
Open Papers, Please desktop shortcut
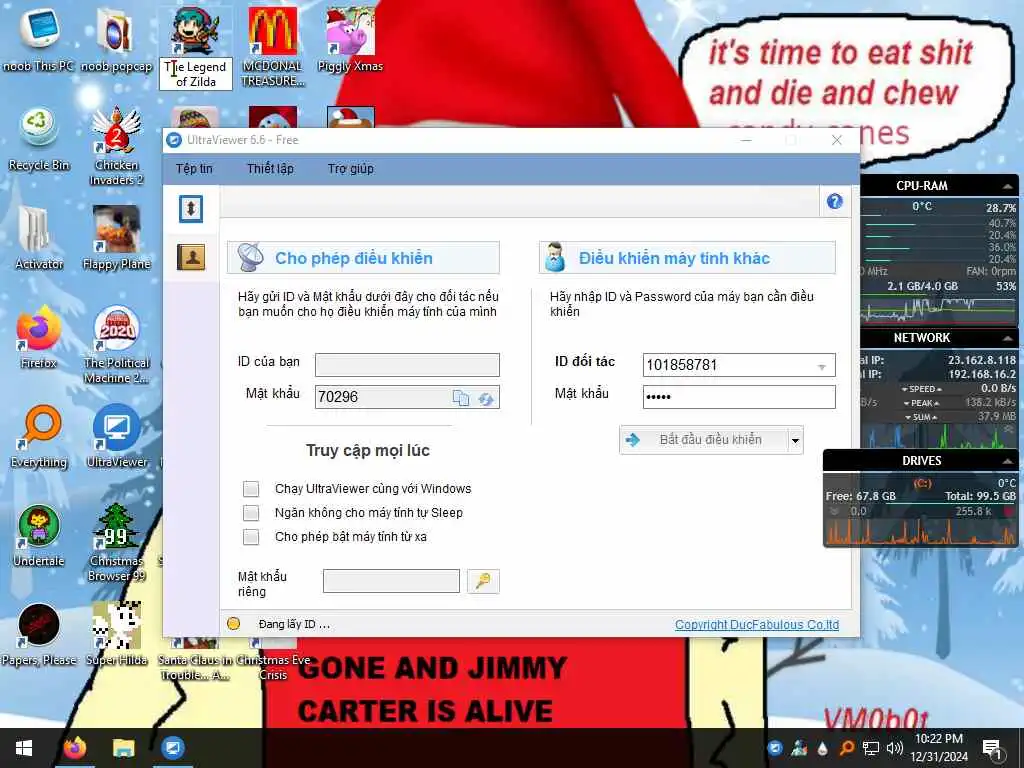(39, 635)
